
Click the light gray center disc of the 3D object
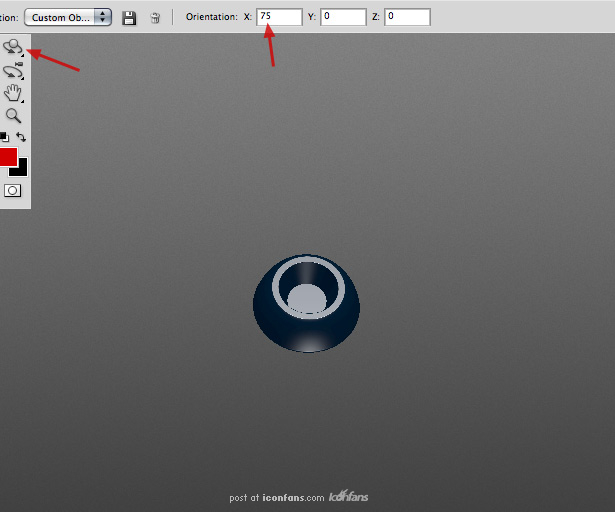[x=307, y=299]
